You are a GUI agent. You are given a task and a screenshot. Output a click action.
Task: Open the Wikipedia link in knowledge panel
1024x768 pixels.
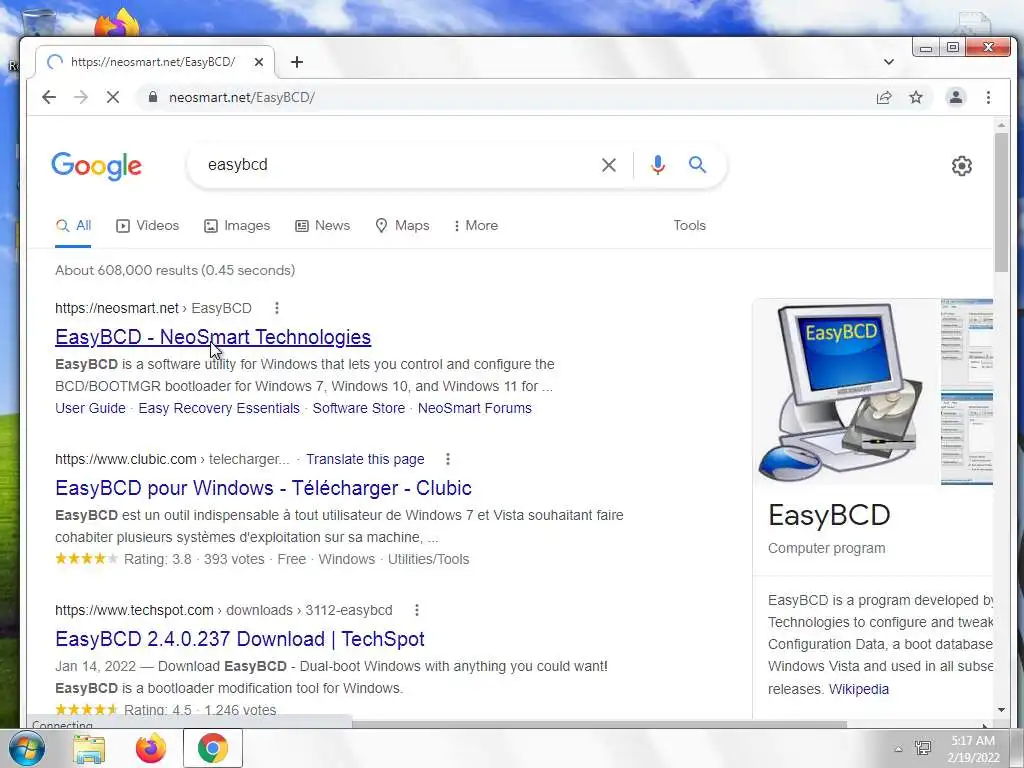pos(859,689)
